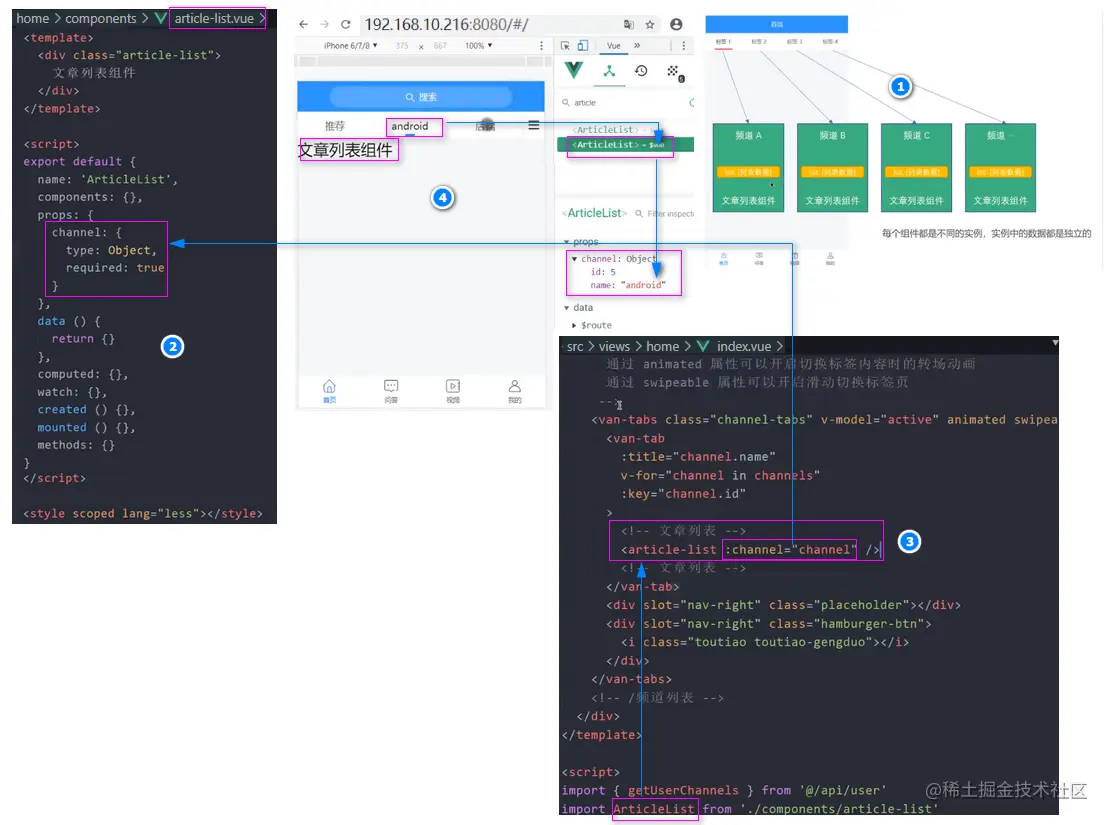This screenshot has width=1111, height=825.
Task: Select the Vue tab in DevTools
Action: [614, 45]
